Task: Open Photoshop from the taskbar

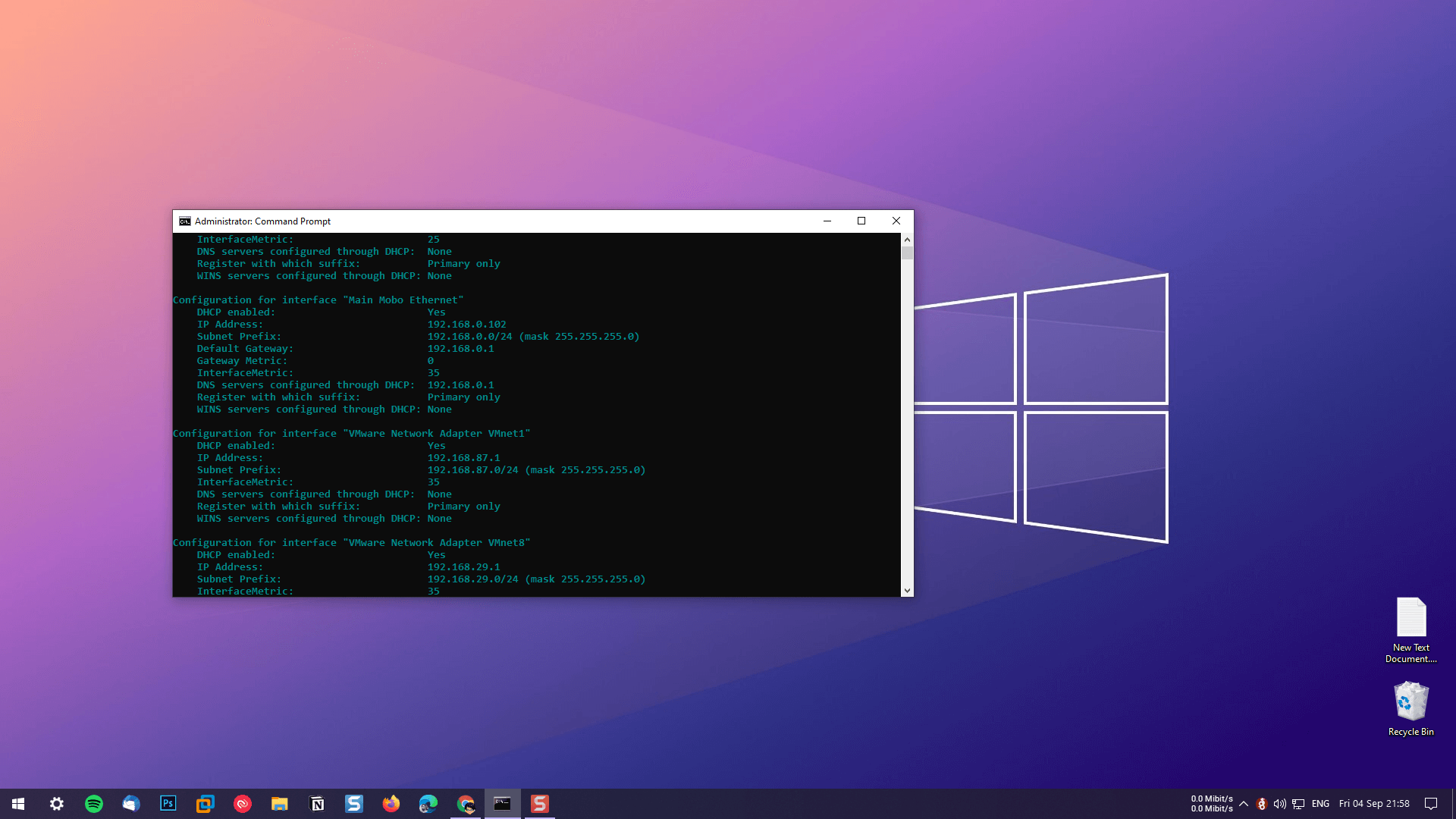Action: [x=168, y=803]
